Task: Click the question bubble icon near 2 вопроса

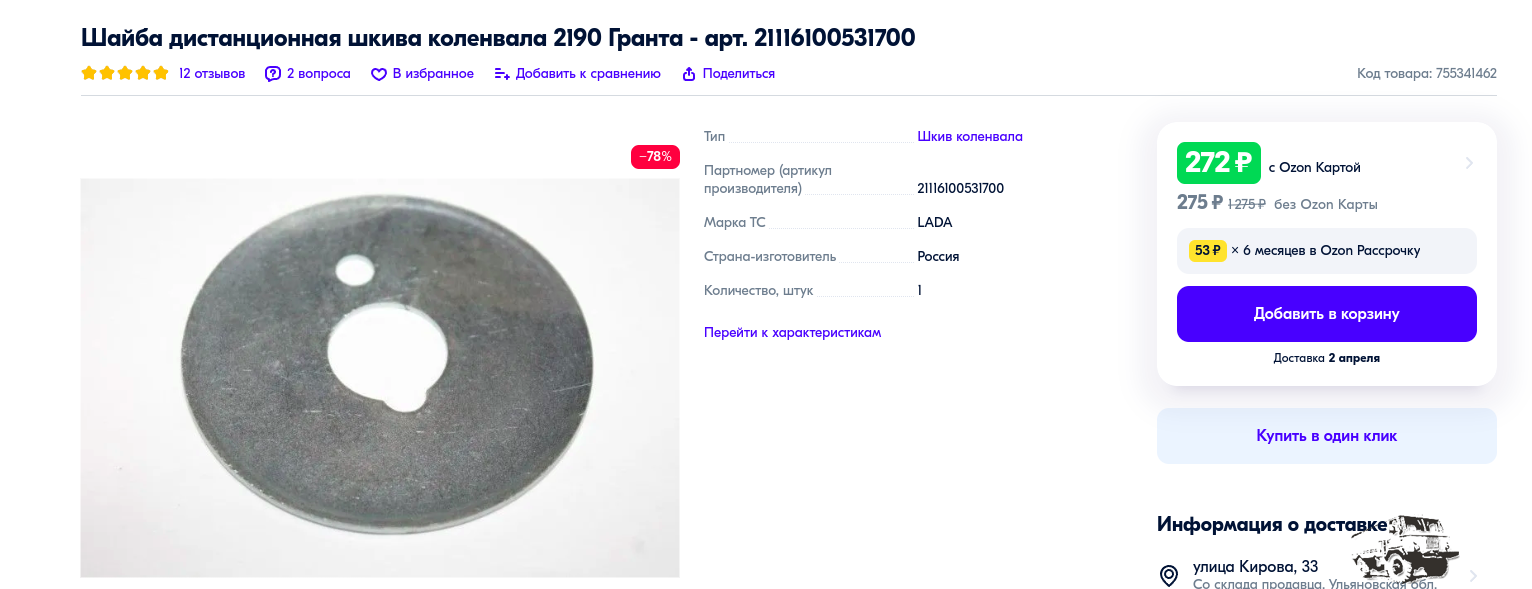Action: click(x=273, y=74)
